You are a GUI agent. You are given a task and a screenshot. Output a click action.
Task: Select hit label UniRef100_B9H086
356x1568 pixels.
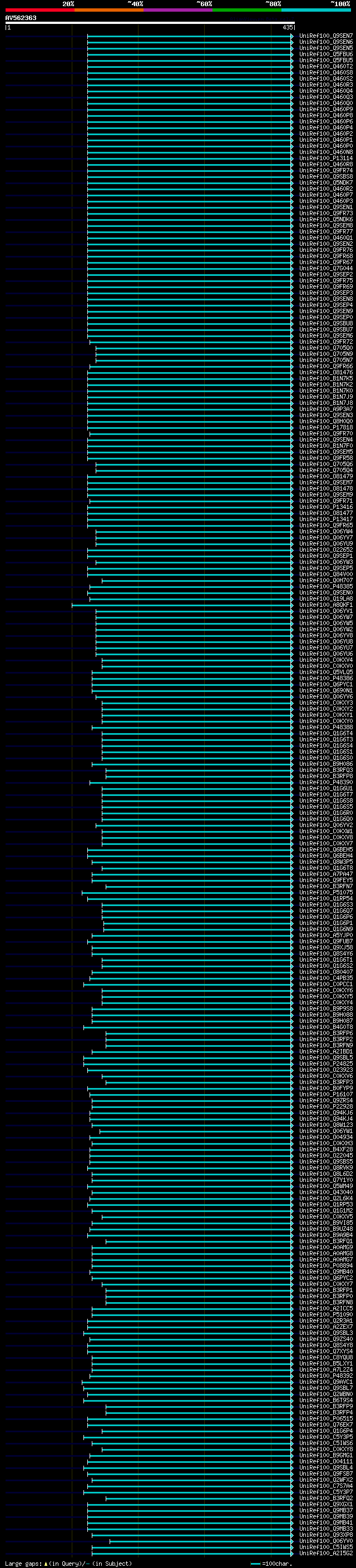click(x=326, y=764)
